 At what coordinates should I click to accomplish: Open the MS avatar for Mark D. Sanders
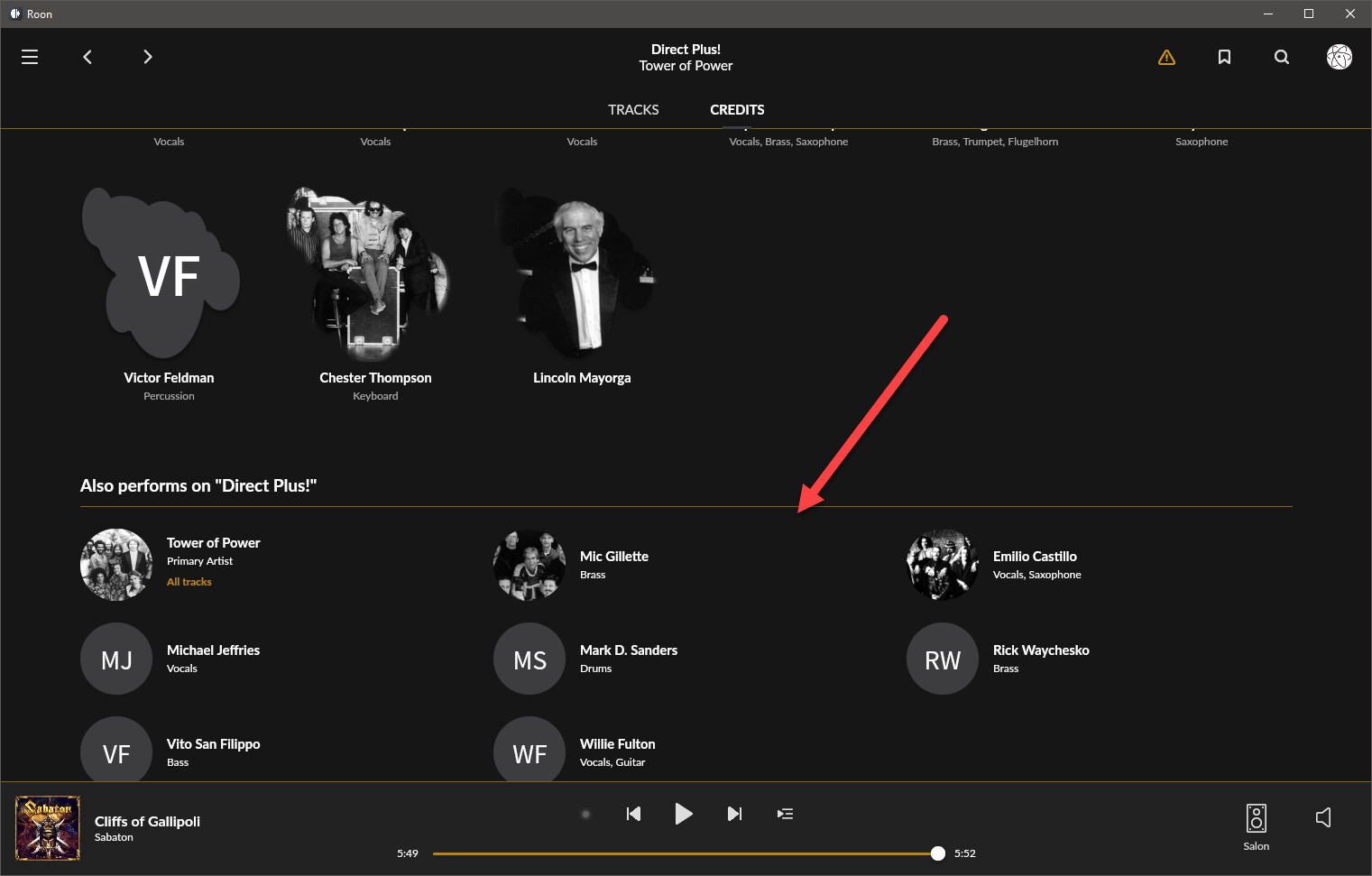[x=529, y=659]
